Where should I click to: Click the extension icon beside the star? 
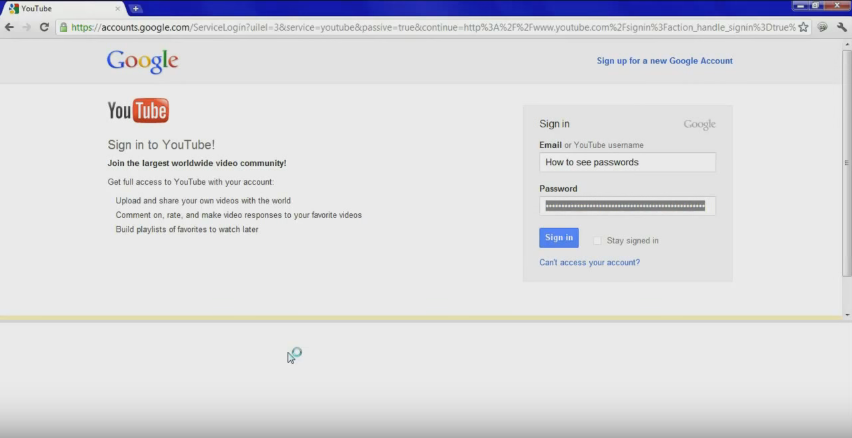pos(823,27)
